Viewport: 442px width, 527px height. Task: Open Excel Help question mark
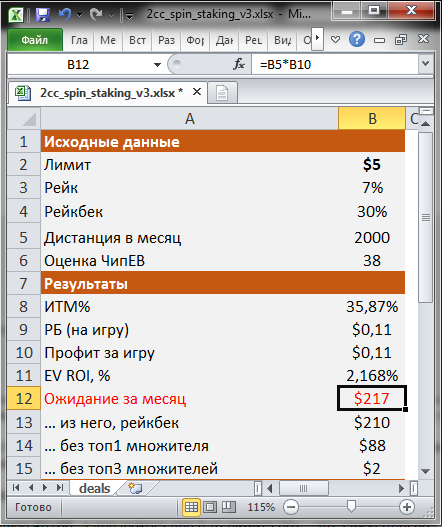357,39
